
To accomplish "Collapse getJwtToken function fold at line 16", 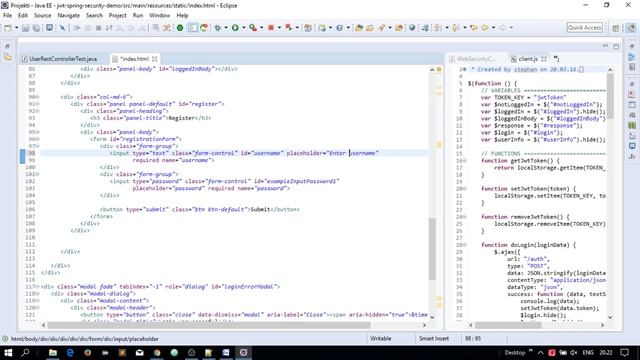I will 465,161.
